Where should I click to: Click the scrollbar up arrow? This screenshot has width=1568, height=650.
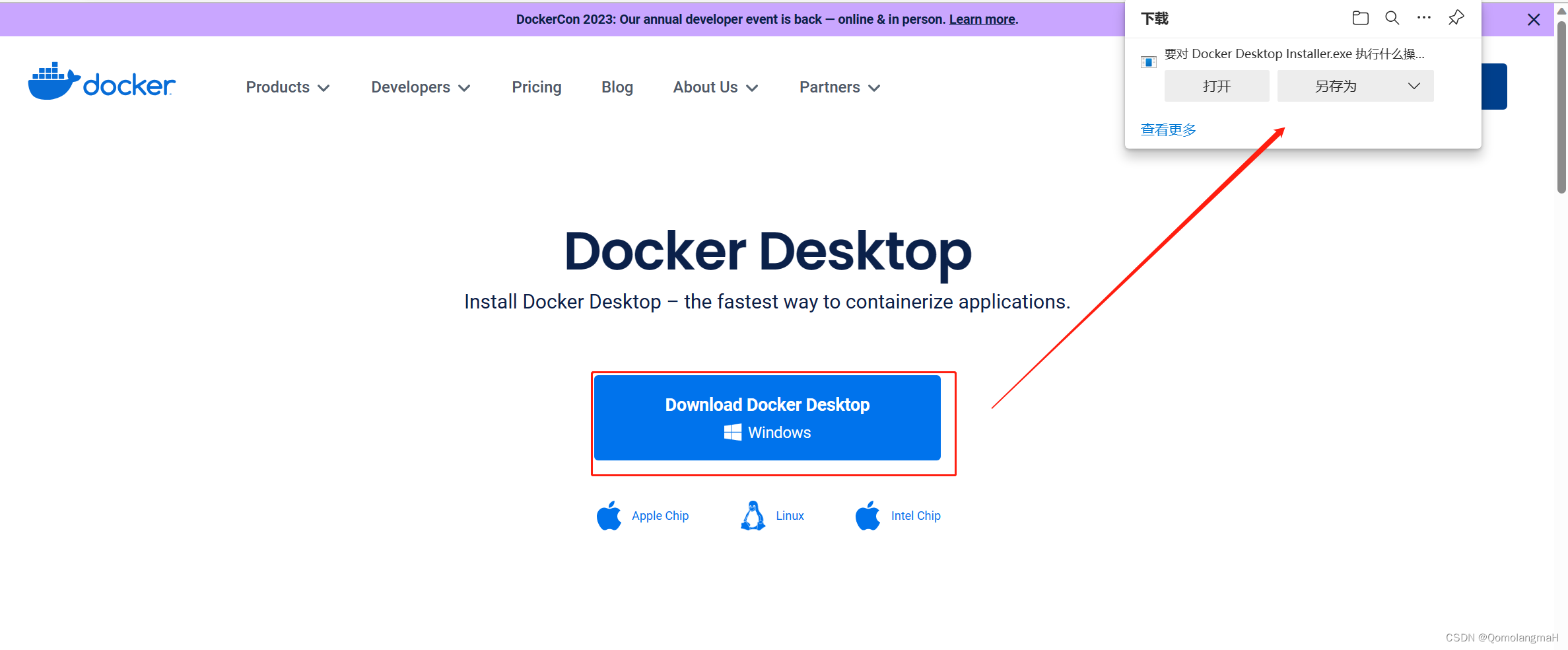coord(1561,10)
